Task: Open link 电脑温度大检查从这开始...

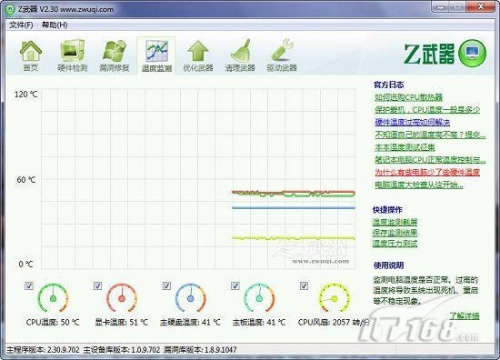Action: click(419, 184)
